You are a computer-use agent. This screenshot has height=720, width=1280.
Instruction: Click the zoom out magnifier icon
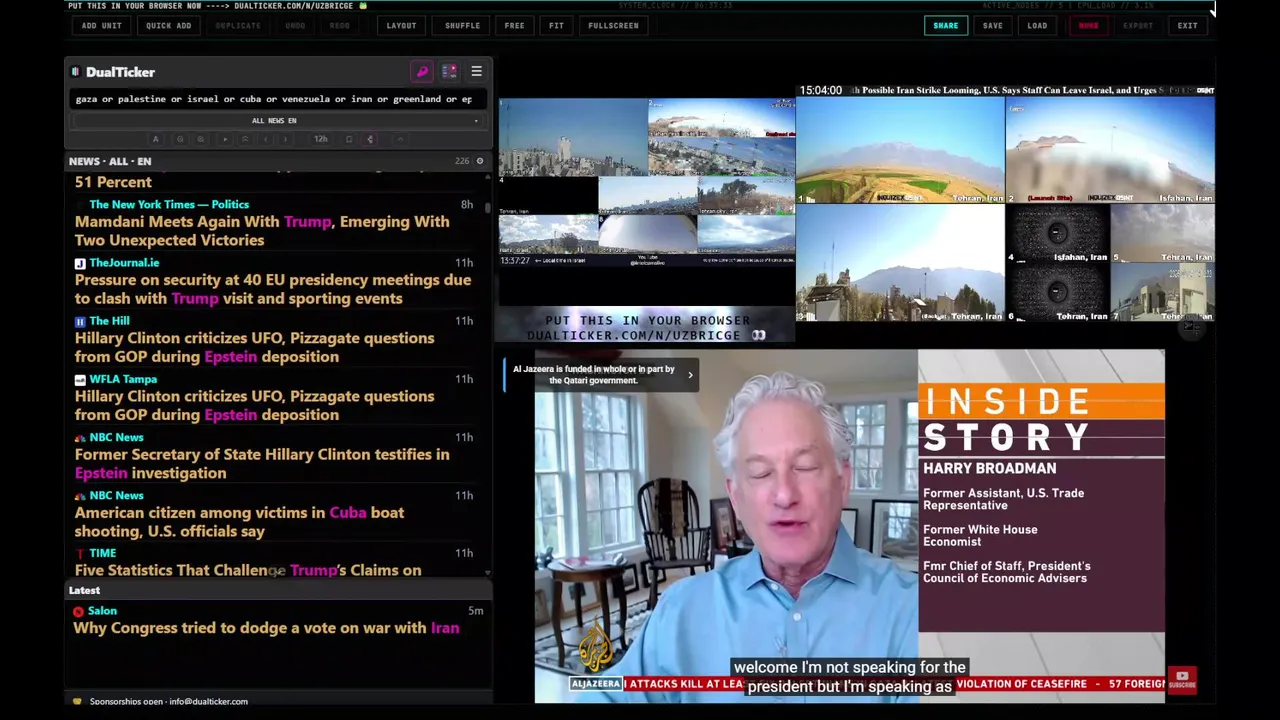(x=180, y=139)
